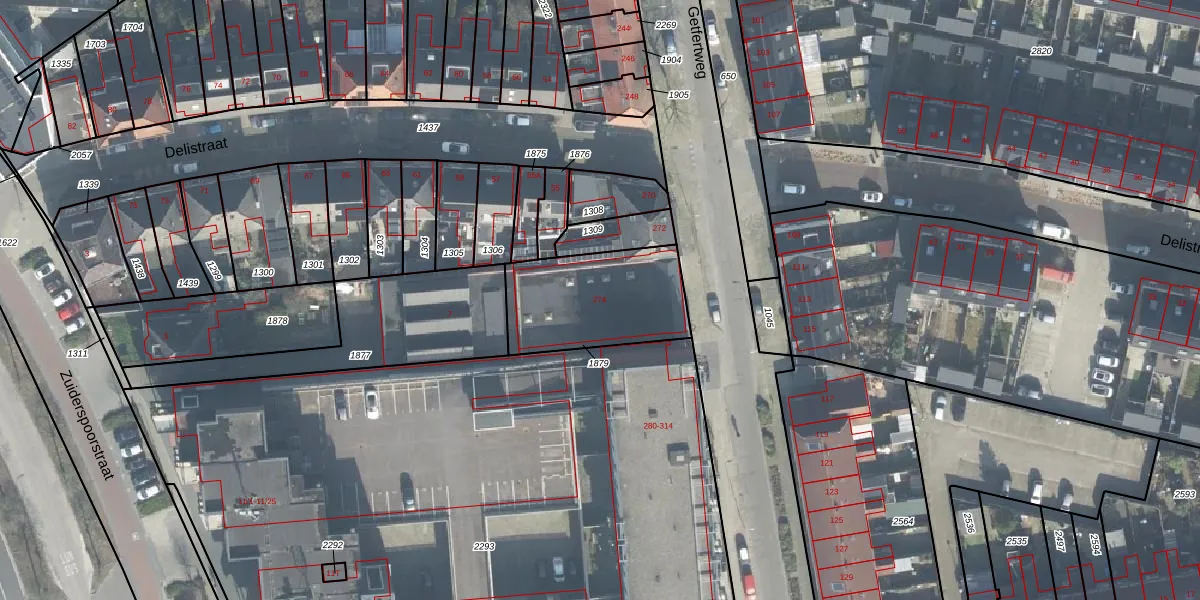The image size is (1200, 600).
Task: Select parcel label 1311
Action: [x=77, y=354]
